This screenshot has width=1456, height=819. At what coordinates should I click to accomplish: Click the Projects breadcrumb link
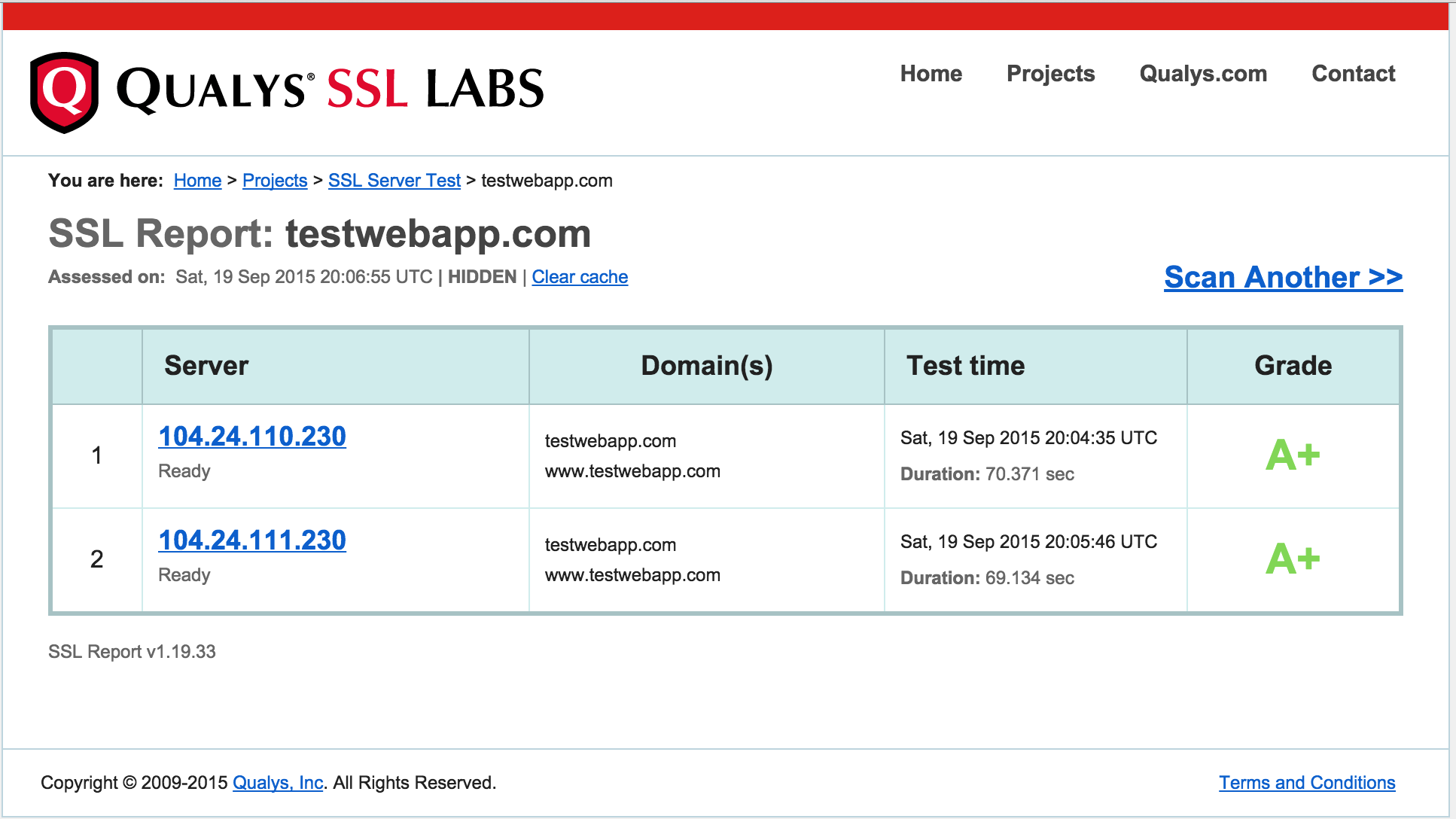point(275,181)
